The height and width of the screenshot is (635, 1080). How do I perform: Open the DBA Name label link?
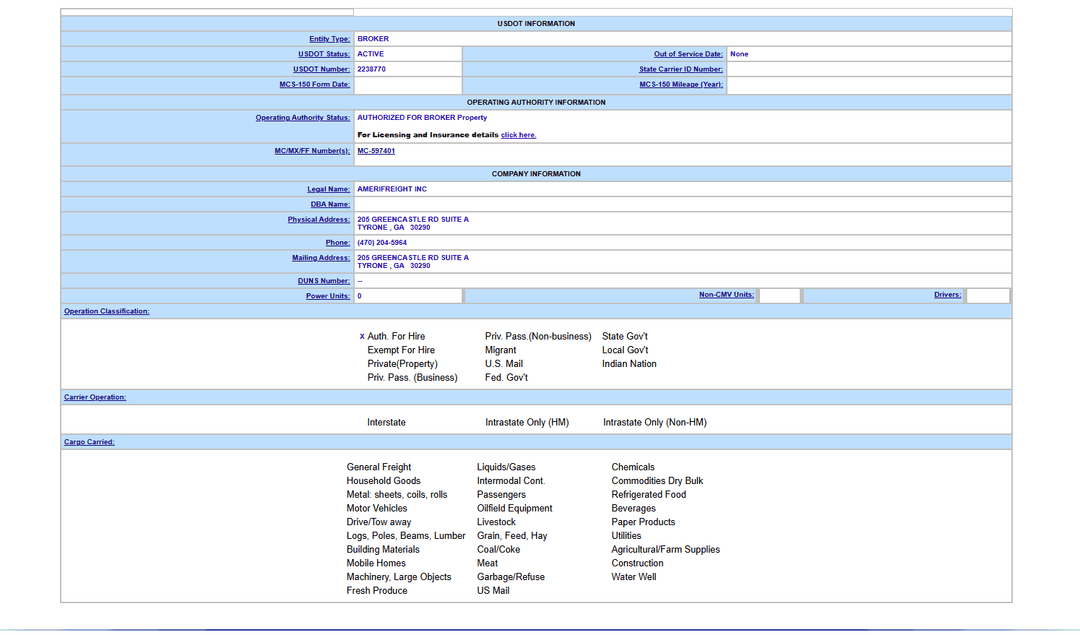[x=330, y=205]
